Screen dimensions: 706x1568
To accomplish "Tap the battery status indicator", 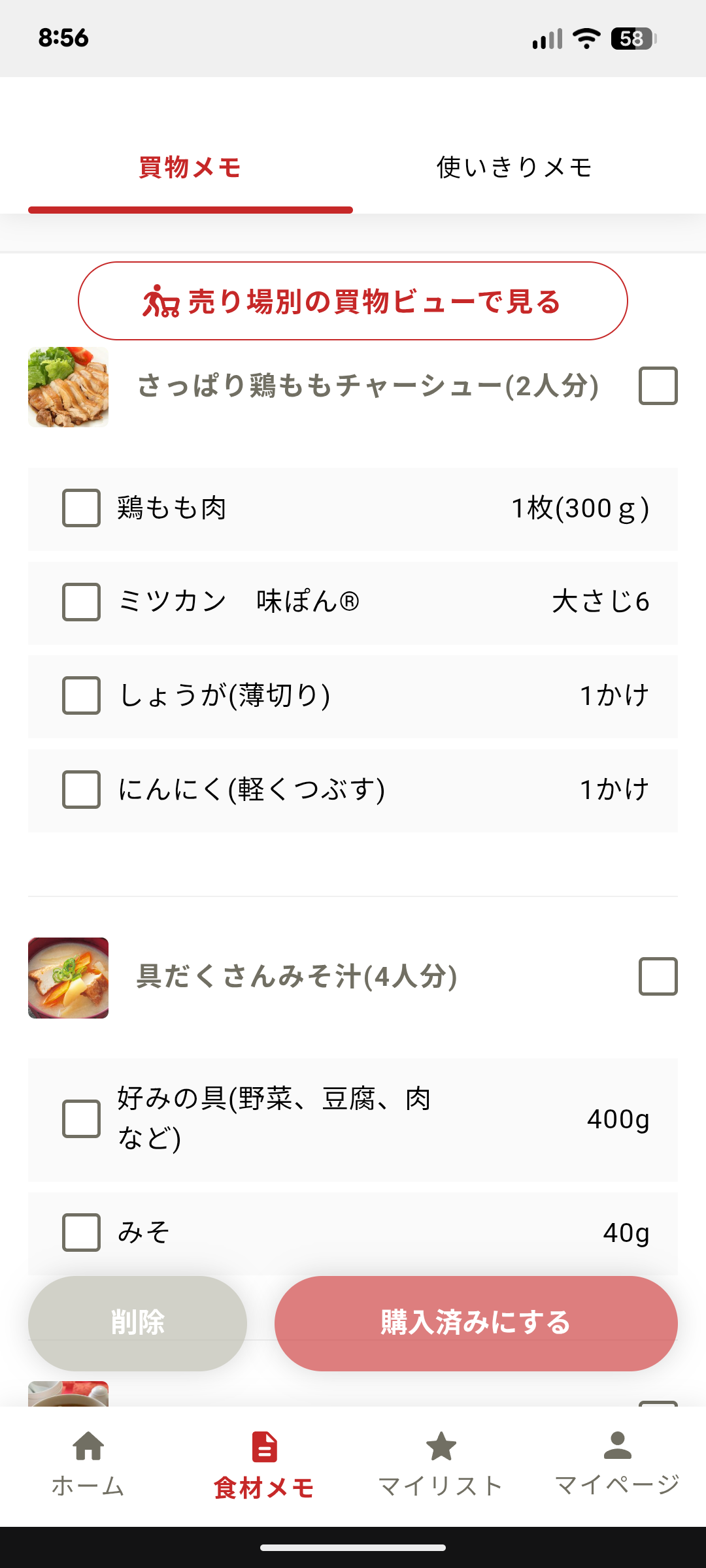I will point(633,39).
